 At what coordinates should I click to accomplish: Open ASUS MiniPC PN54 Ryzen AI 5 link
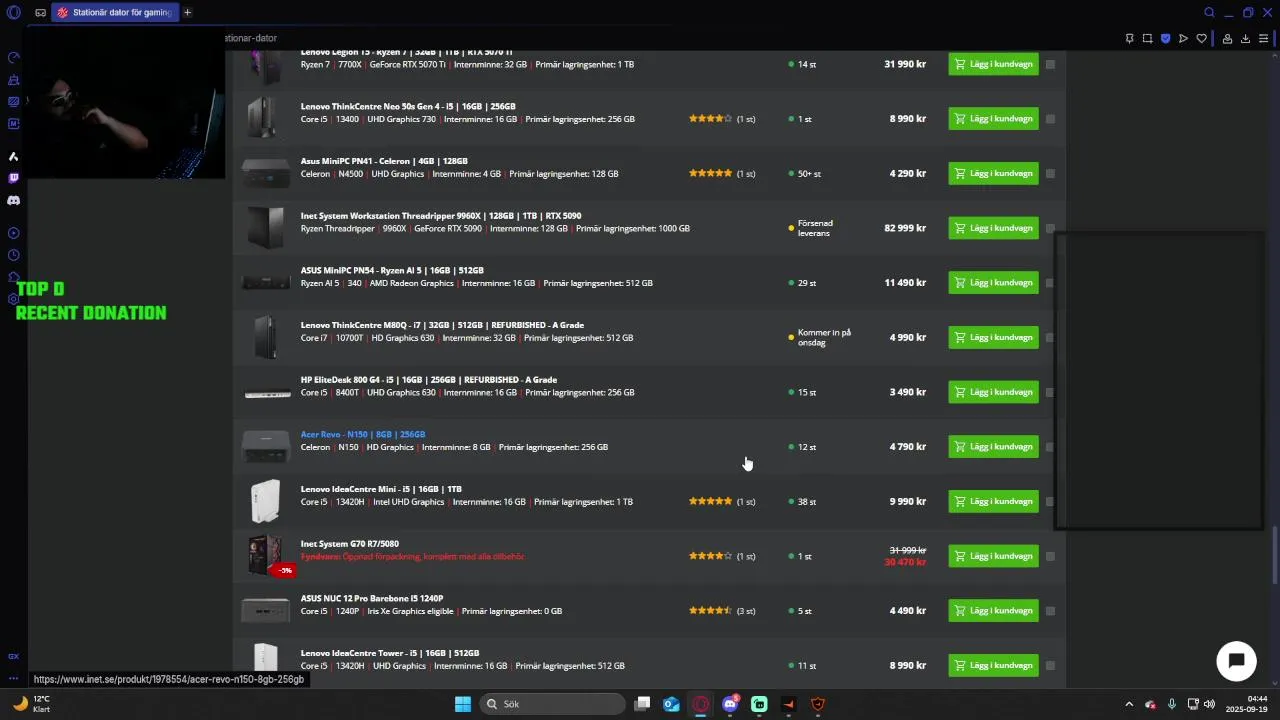click(392, 270)
